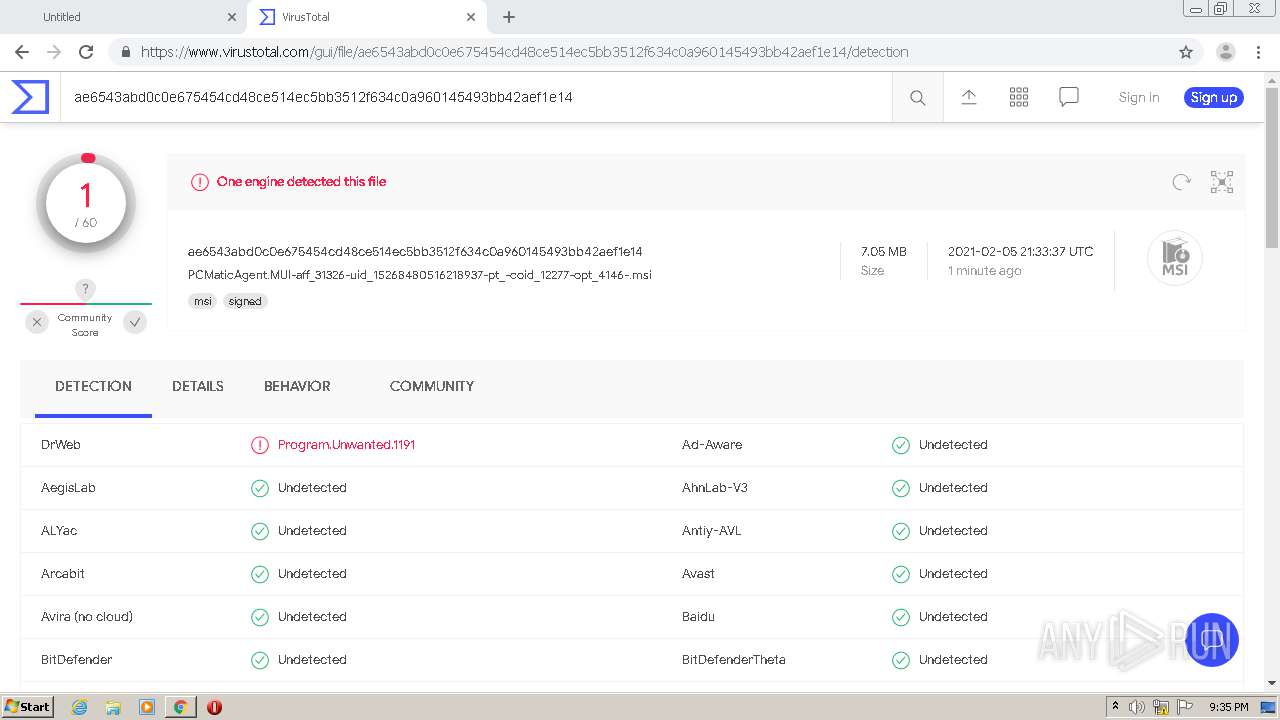Click the detection score 1/60 gauge
The width and height of the screenshot is (1280, 720).
86,204
